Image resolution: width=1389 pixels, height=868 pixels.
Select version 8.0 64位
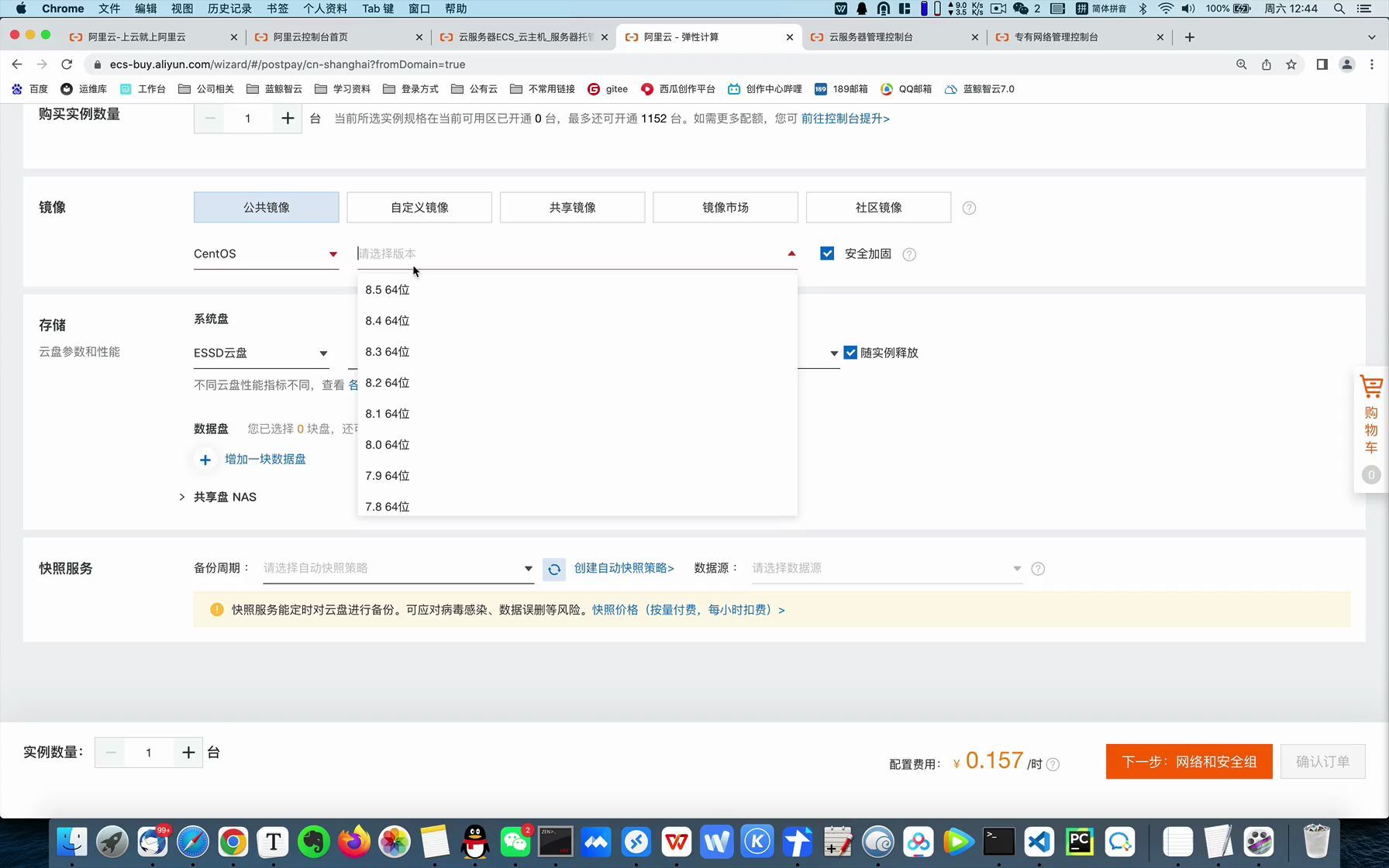coord(577,445)
